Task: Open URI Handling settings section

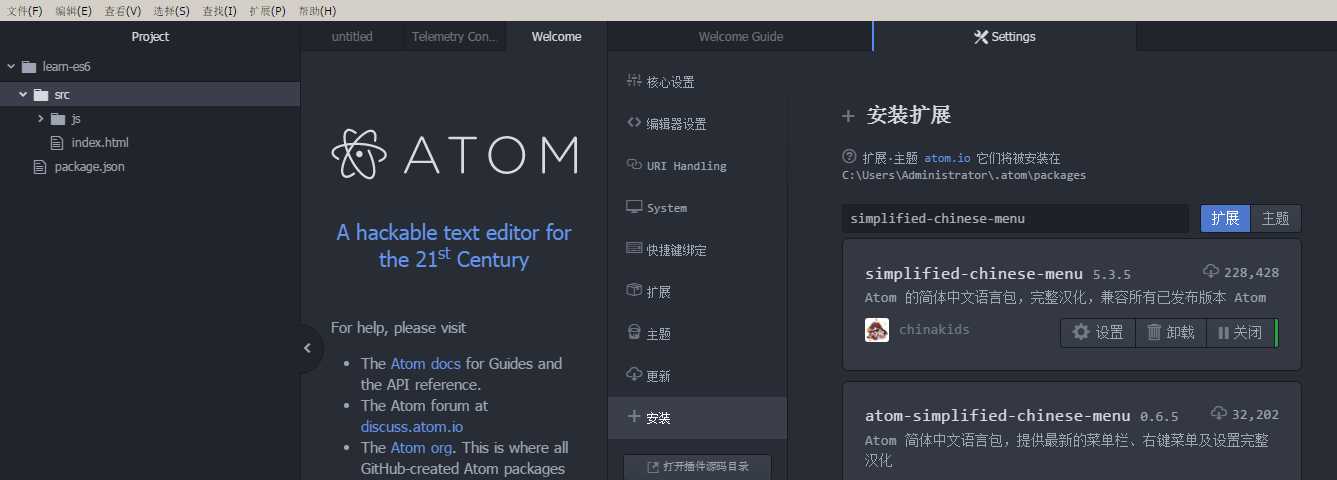Action: click(697, 166)
